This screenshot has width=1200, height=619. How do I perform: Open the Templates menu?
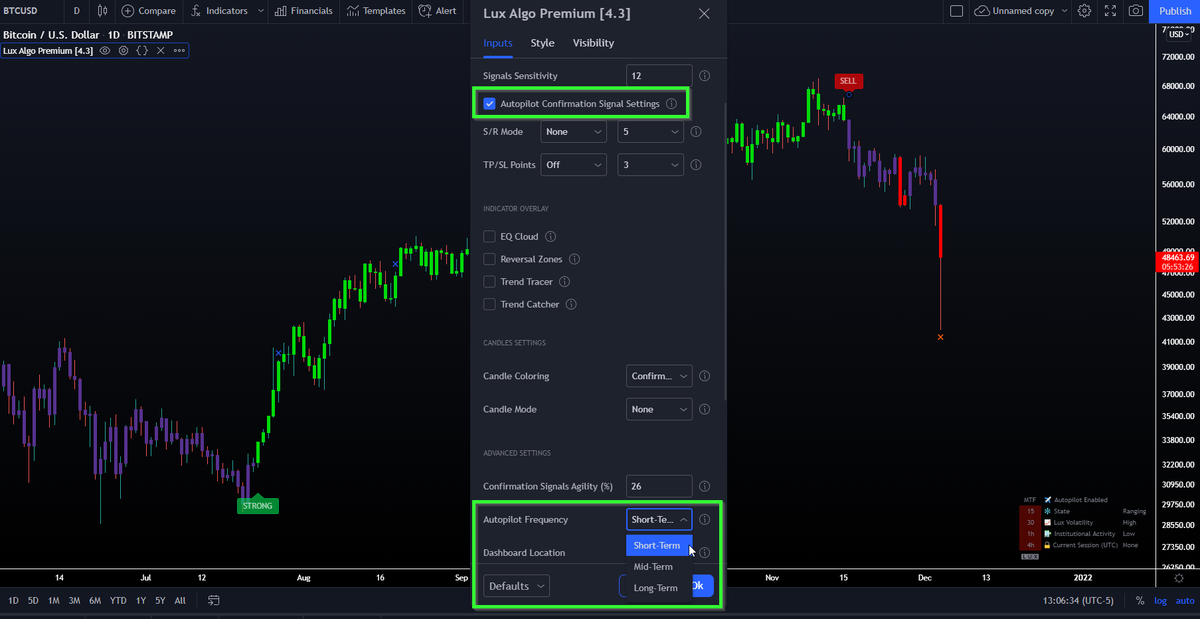click(376, 11)
